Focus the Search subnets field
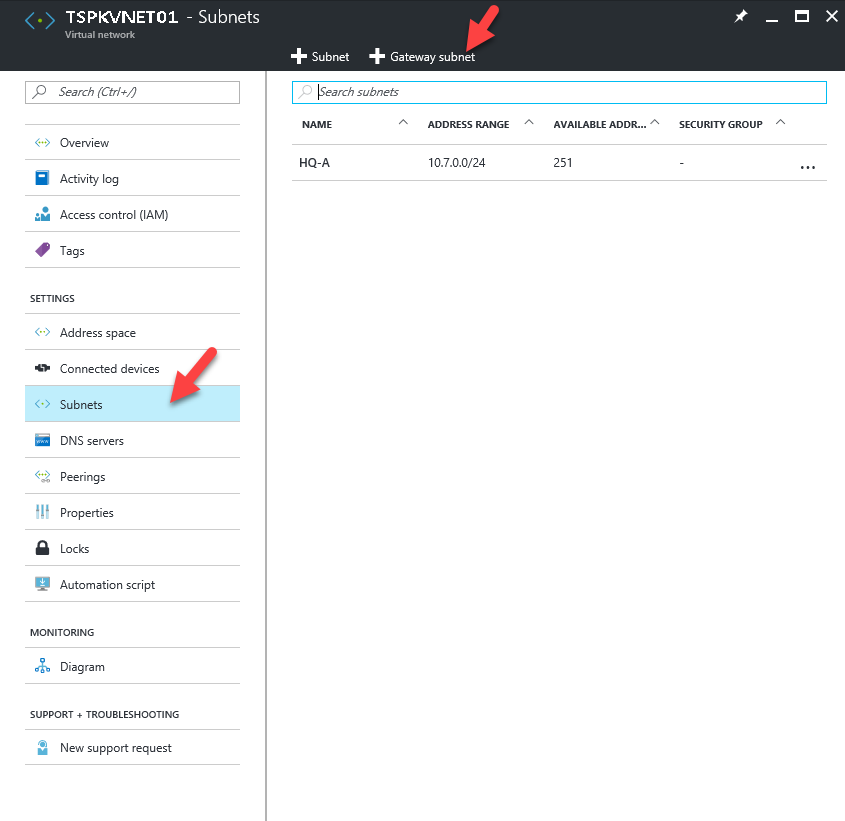 559,92
